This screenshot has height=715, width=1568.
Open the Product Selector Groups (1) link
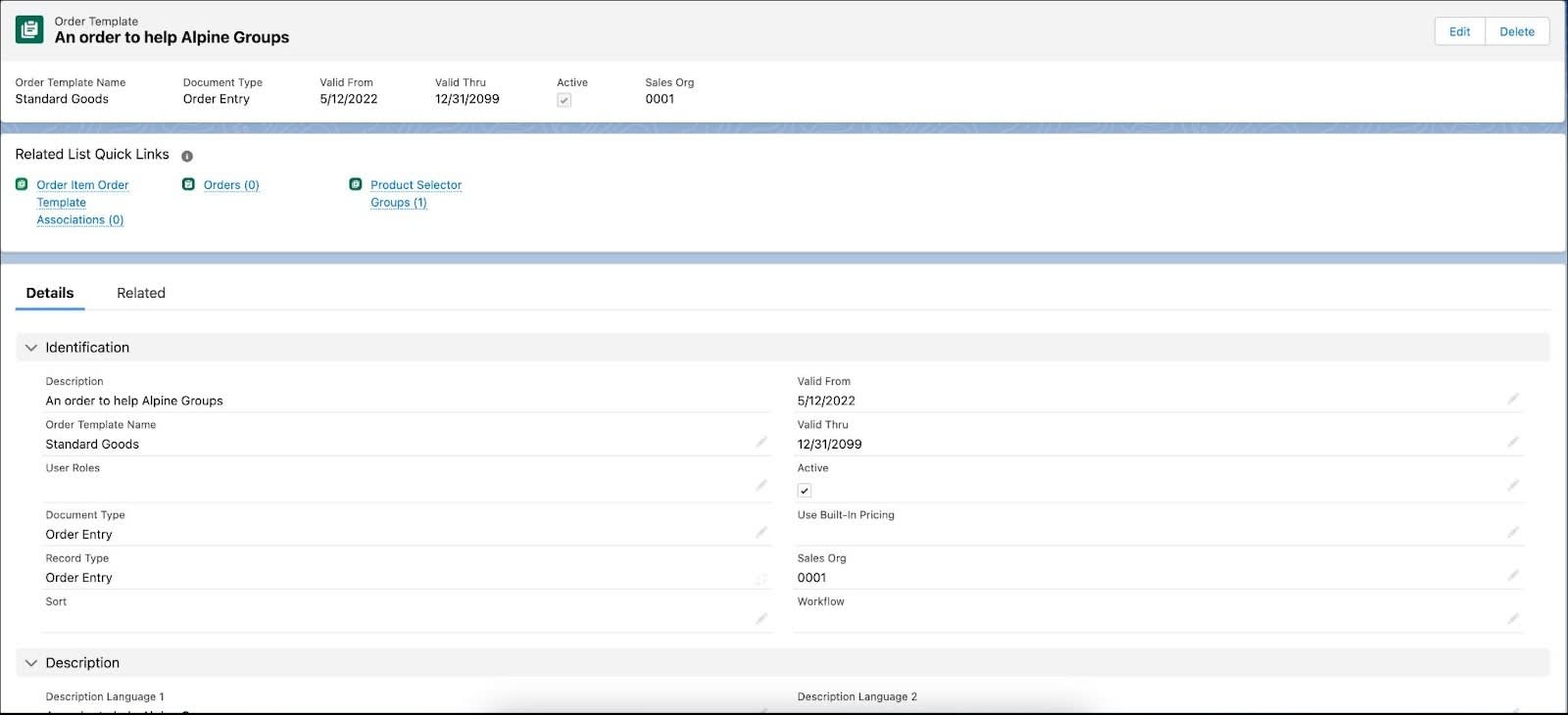pyautogui.click(x=416, y=194)
